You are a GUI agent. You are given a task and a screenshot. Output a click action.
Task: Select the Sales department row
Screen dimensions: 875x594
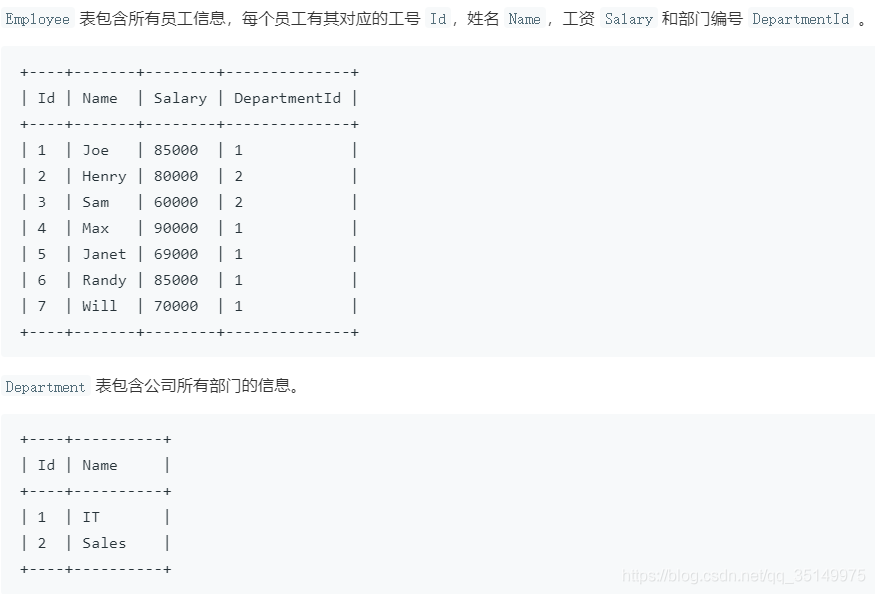pos(103,542)
